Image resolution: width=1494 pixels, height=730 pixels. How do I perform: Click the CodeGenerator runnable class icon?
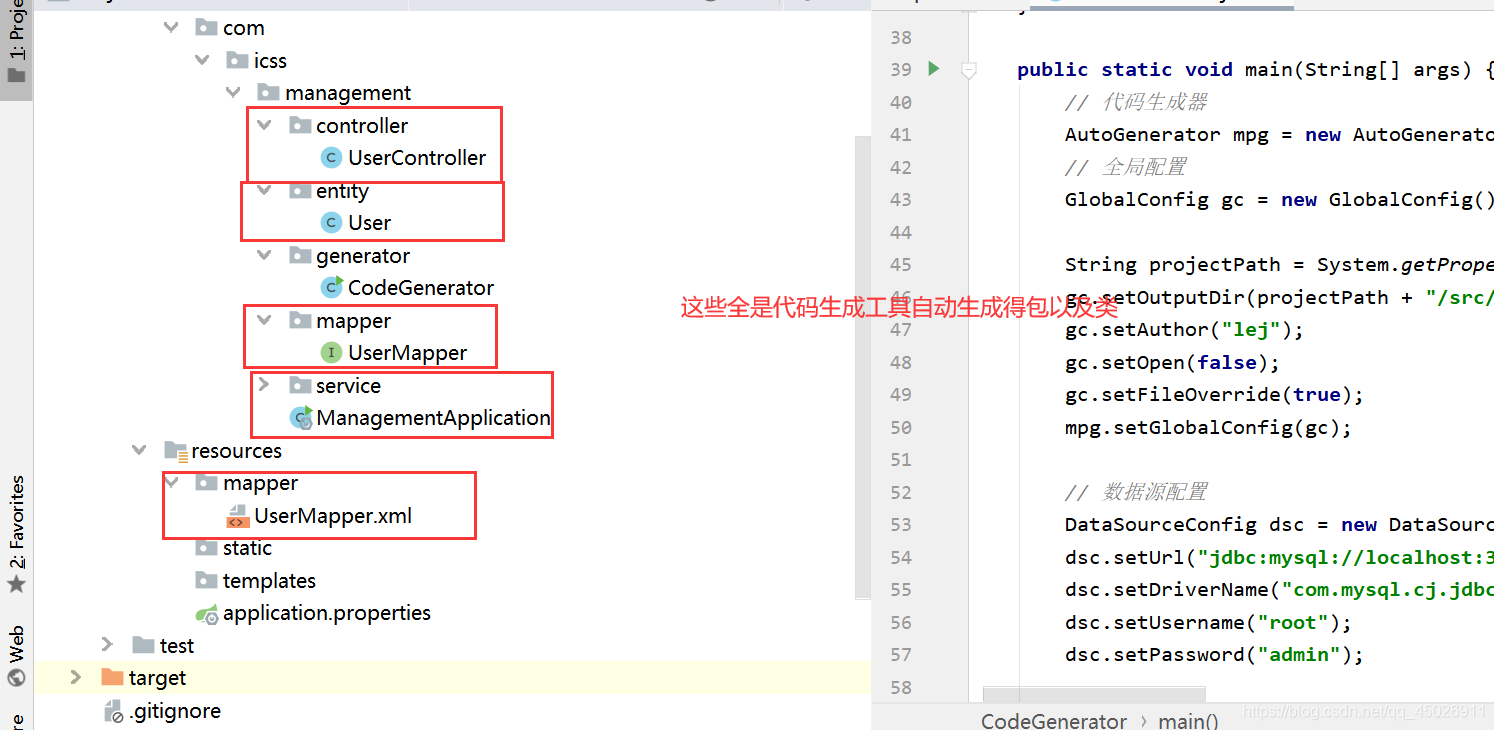[331, 287]
